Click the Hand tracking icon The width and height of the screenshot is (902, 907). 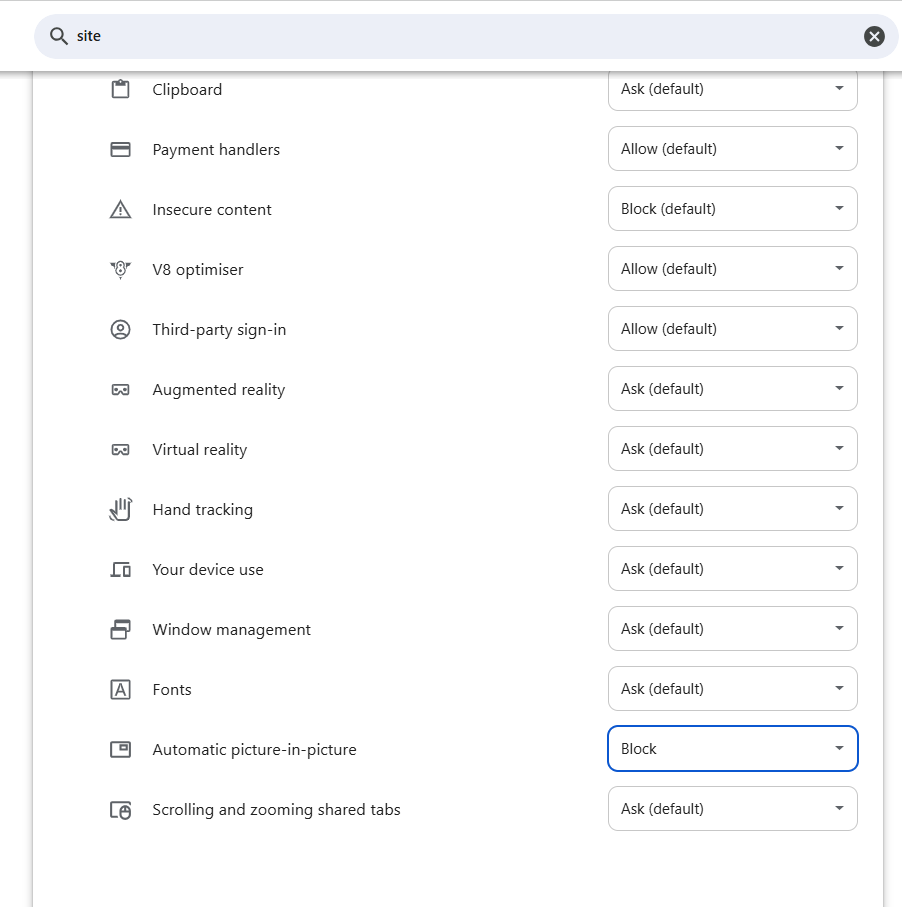[x=120, y=510]
